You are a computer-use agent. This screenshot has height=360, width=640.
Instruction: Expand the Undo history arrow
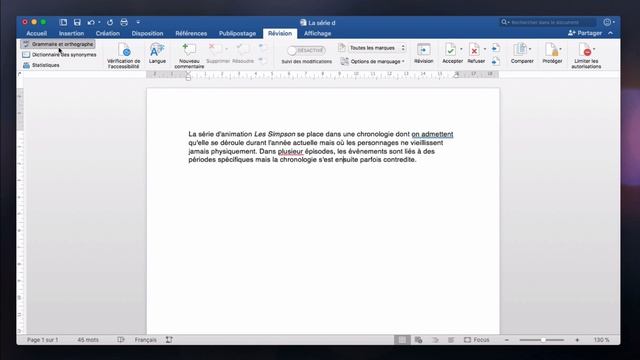coord(99,22)
